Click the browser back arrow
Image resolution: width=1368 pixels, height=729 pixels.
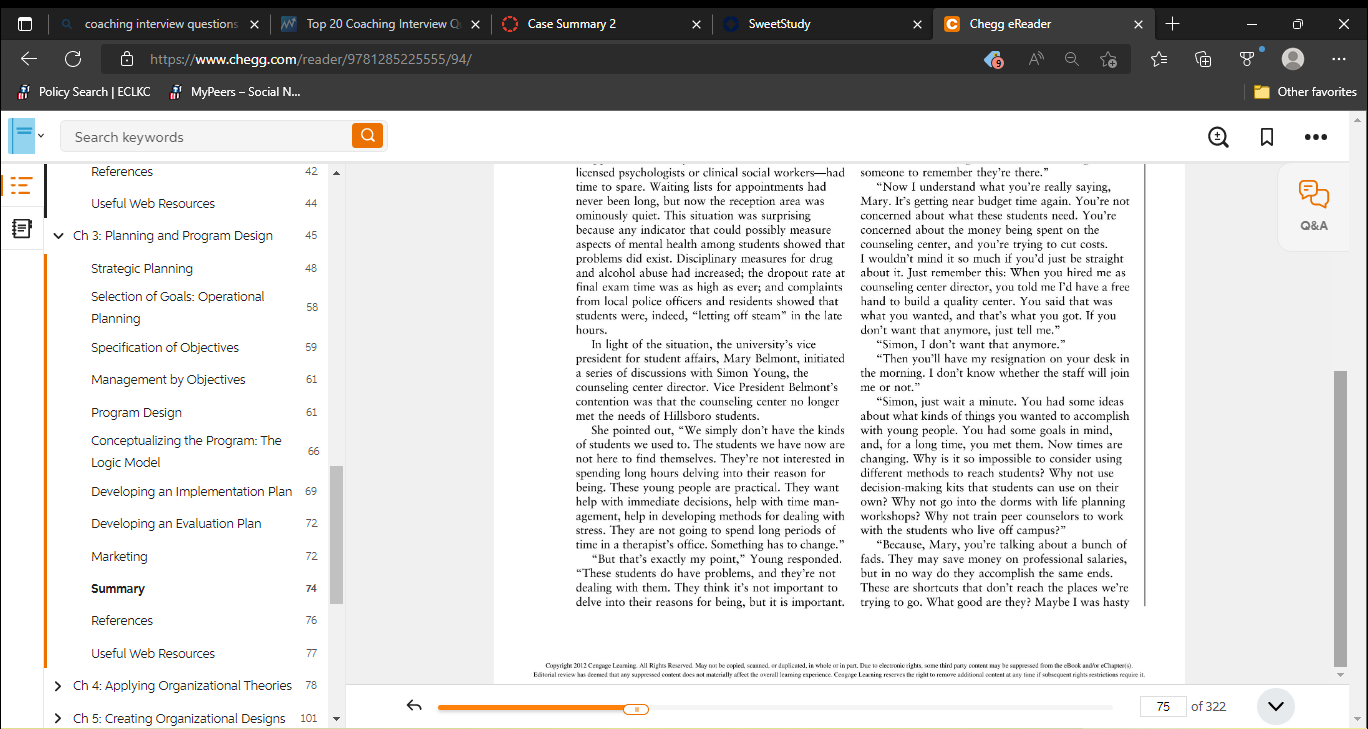[x=28, y=59]
